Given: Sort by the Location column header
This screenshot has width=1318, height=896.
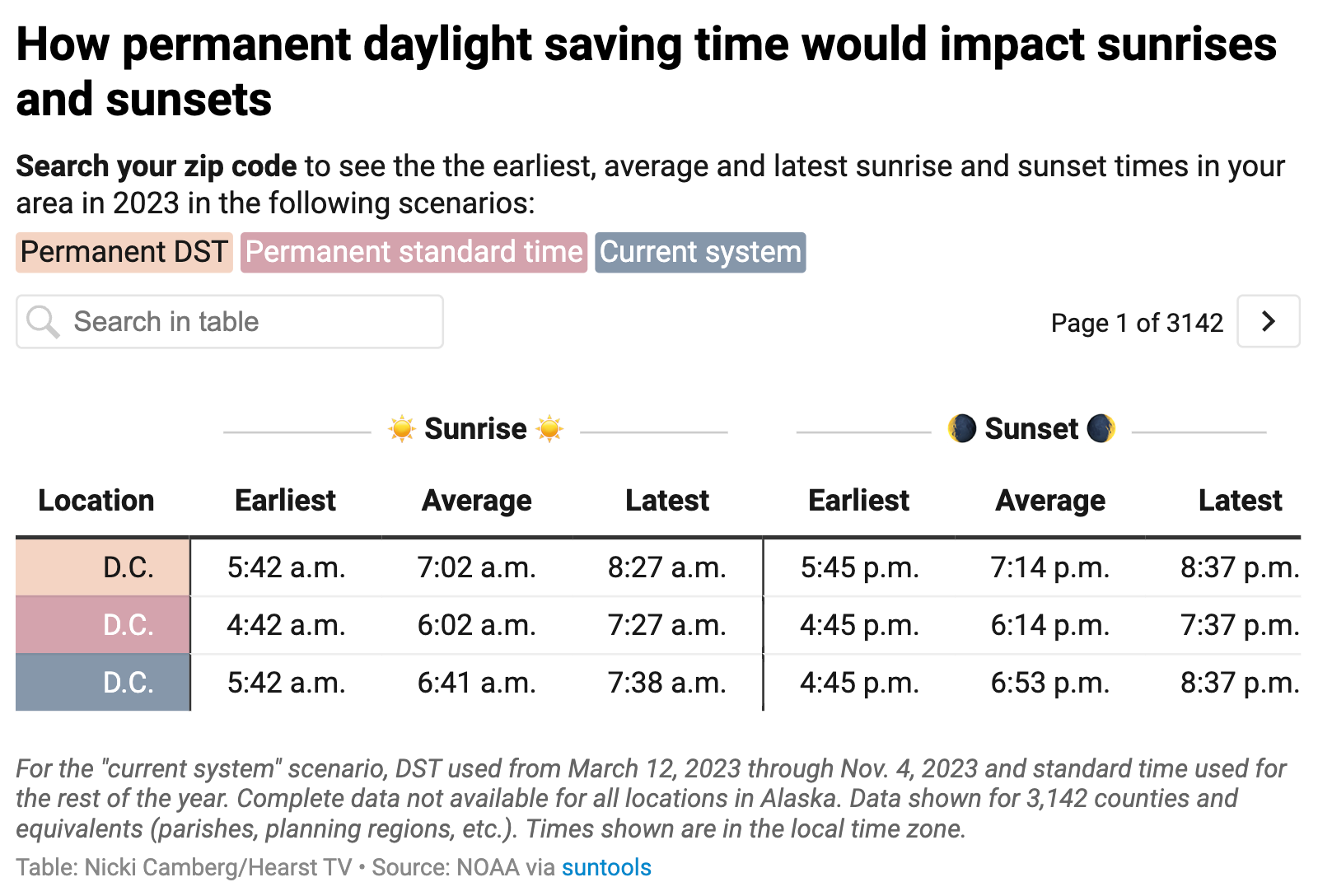Looking at the screenshot, I should [x=96, y=501].
